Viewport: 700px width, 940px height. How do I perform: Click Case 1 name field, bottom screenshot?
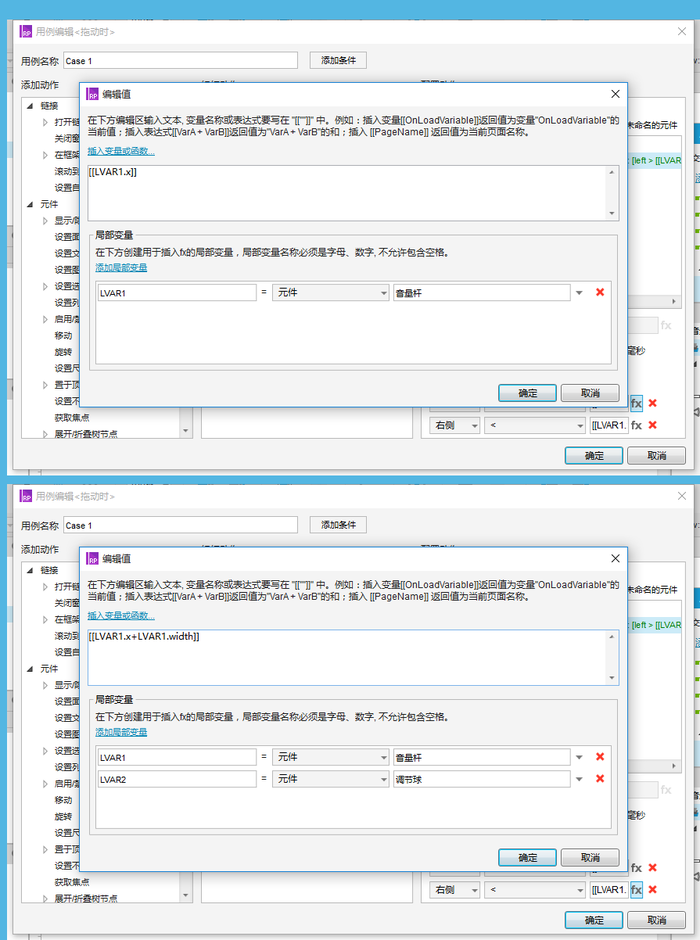[180, 525]
